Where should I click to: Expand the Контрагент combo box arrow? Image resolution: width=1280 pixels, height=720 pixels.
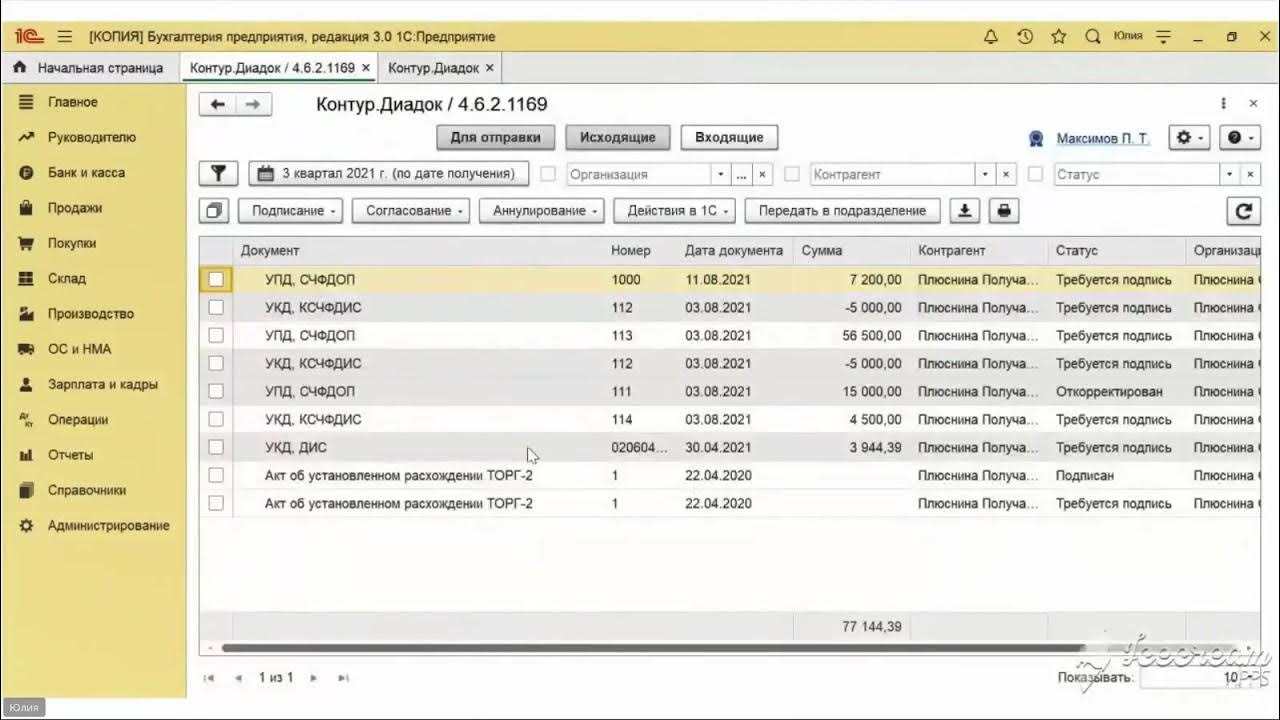pos(985,174)
